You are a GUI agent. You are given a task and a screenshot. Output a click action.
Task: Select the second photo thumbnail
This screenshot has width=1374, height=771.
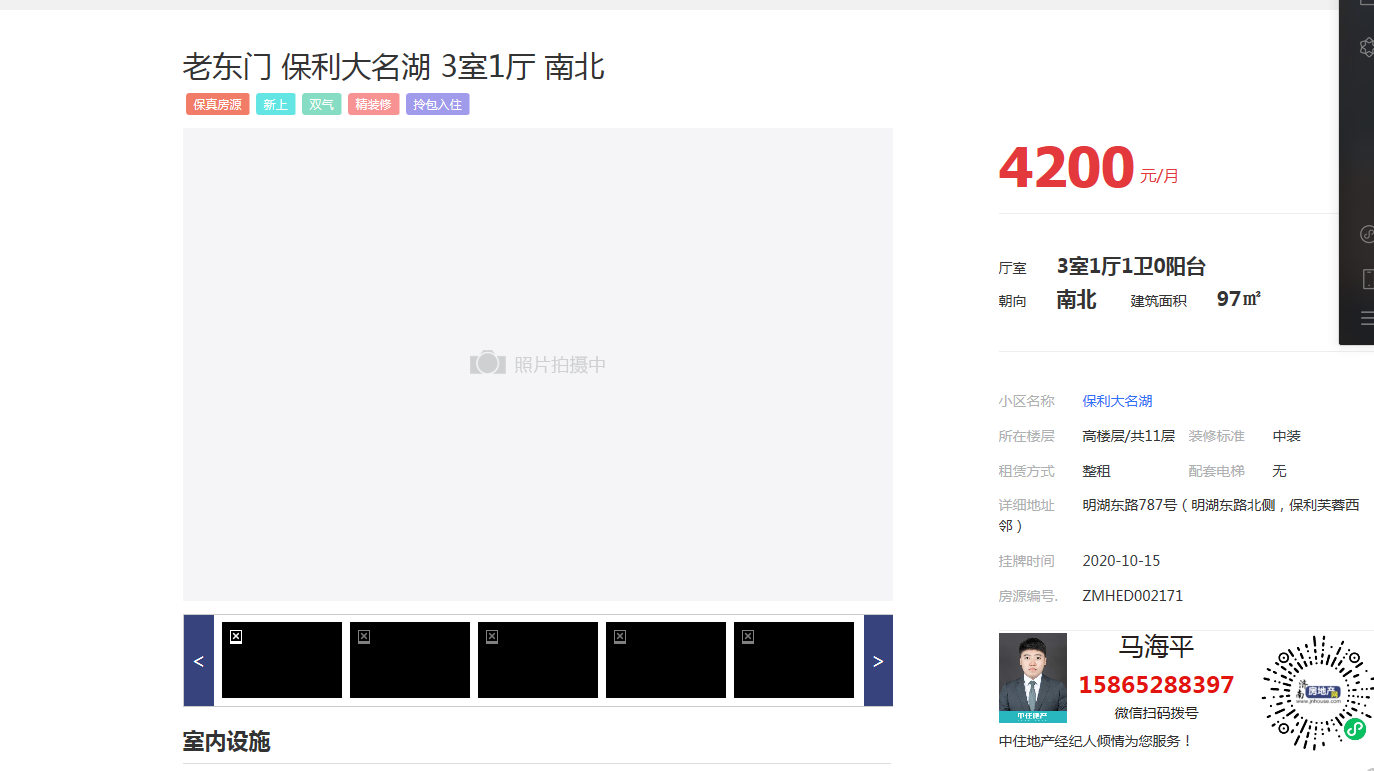tap(410, 660)
